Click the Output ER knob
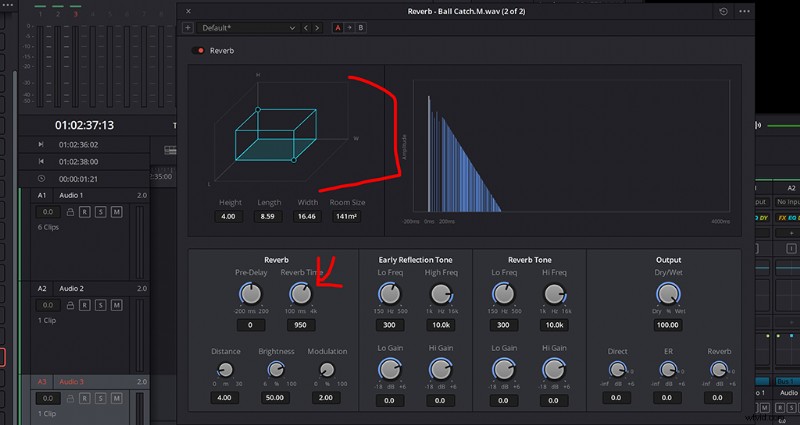The width and height of the screenshot is (800, 425). (x=668, y=369)
